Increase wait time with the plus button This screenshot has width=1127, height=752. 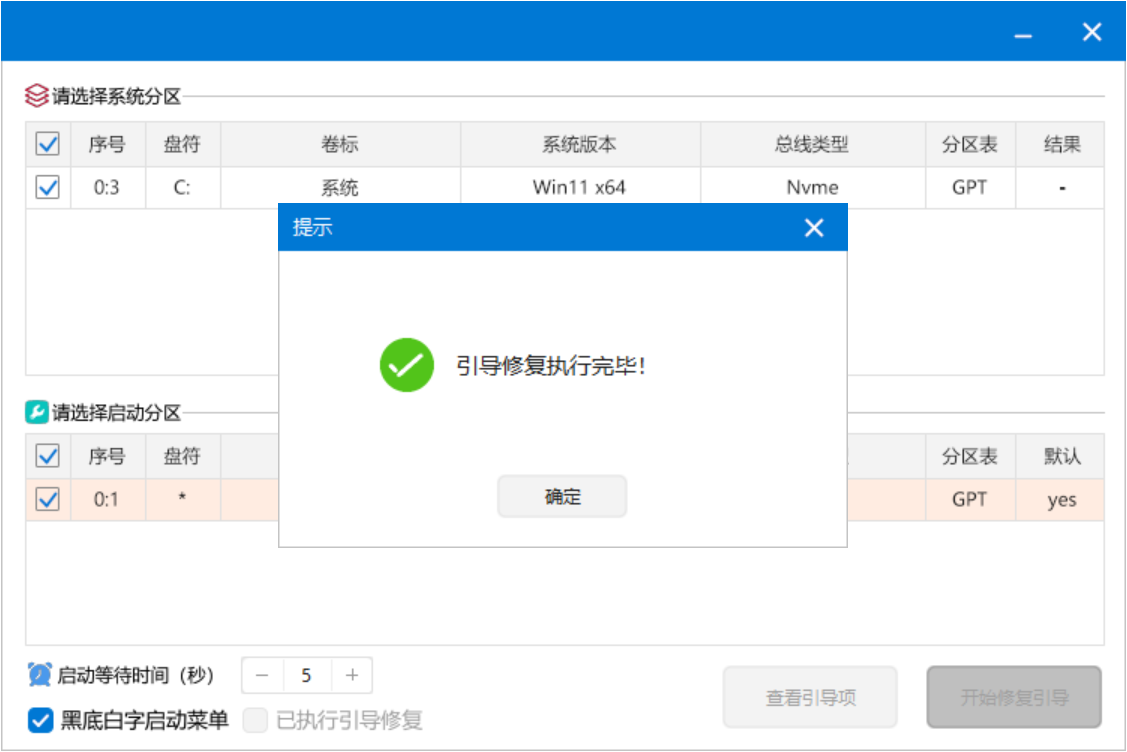click(351, 675)
